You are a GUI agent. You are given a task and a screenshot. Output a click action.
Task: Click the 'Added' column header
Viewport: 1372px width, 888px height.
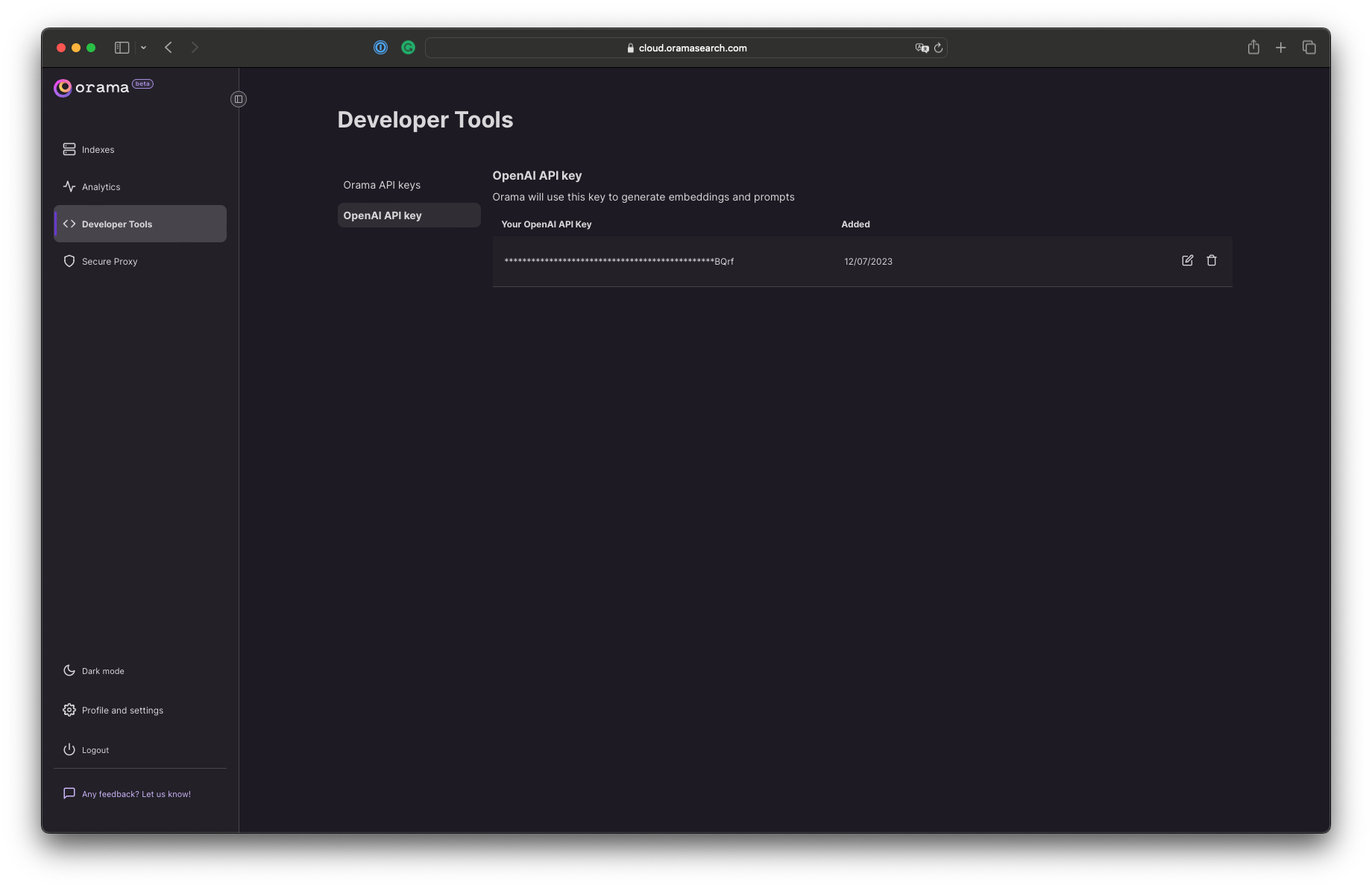tap(855, 224)
